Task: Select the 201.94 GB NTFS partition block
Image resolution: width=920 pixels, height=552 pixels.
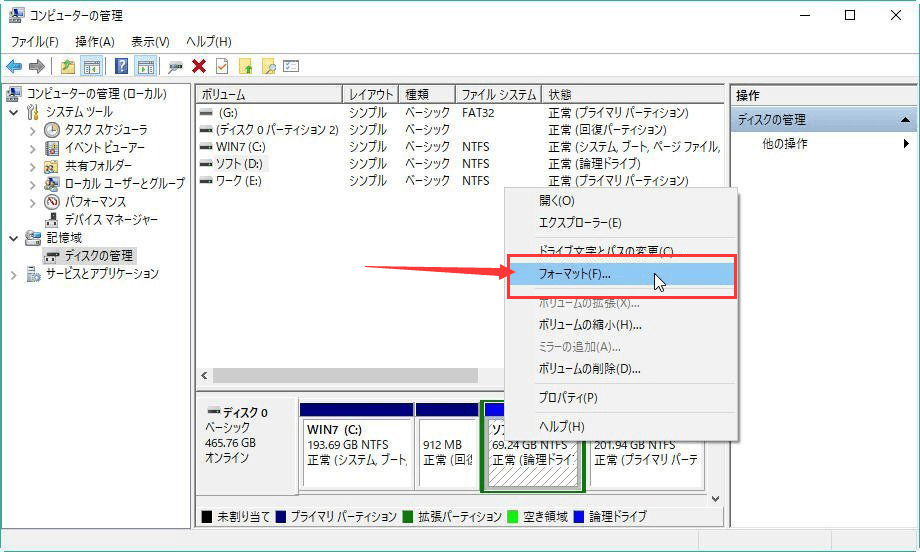Action: (647, 463)
